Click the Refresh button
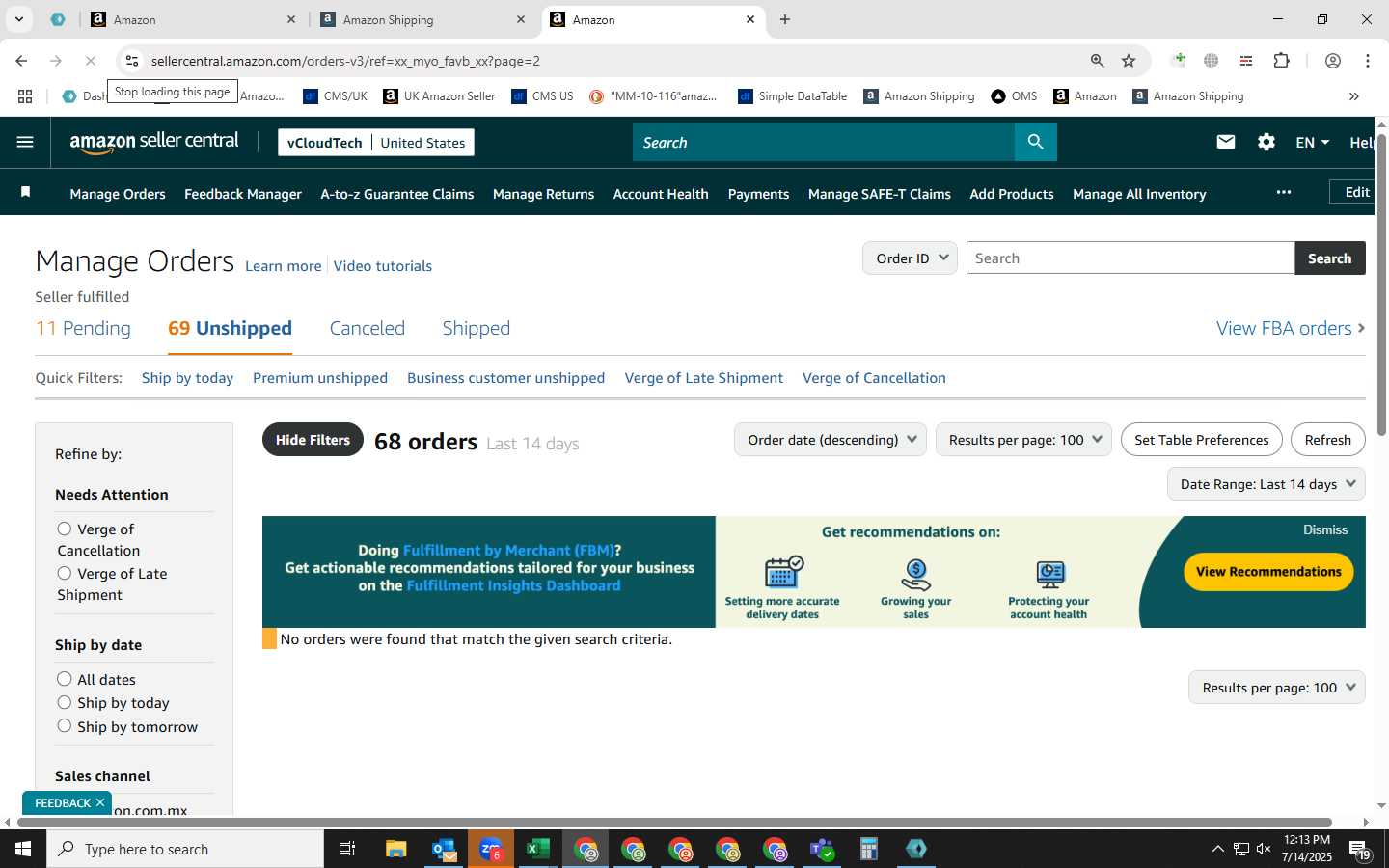This screenshot has height=868, width=1389. coord(1328,440)
